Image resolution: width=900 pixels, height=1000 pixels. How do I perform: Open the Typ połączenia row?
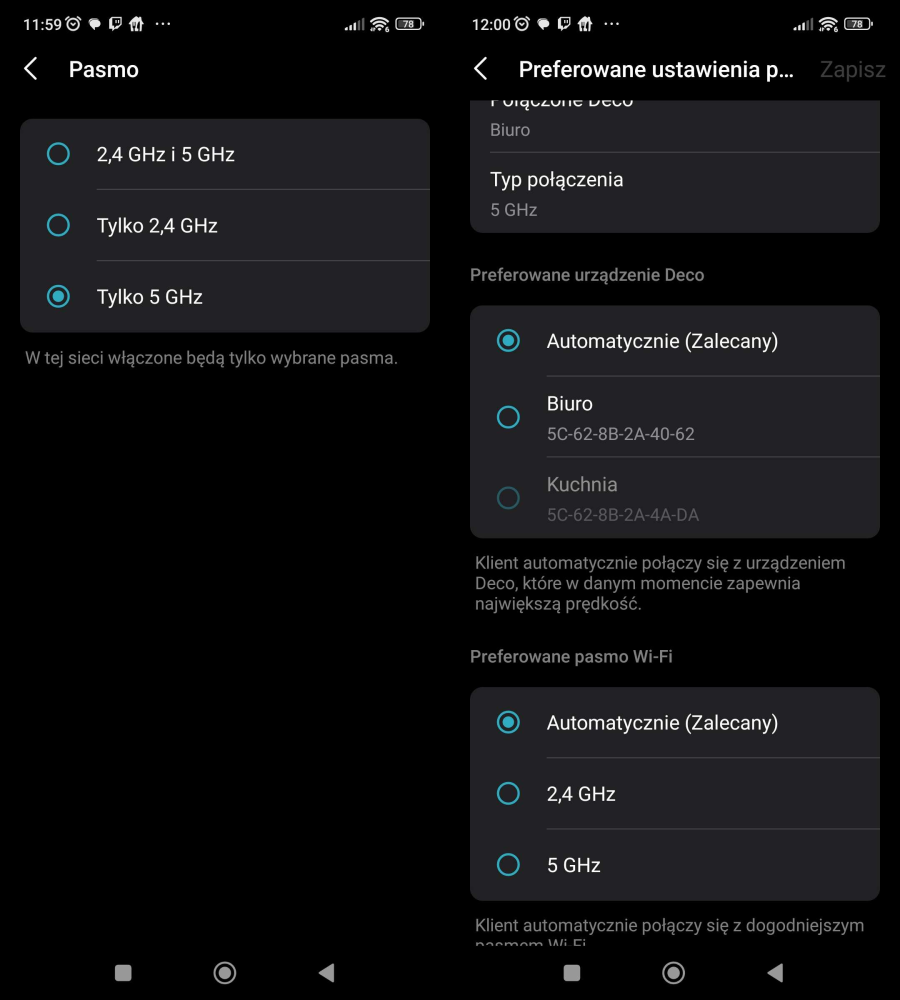point(674,193)
